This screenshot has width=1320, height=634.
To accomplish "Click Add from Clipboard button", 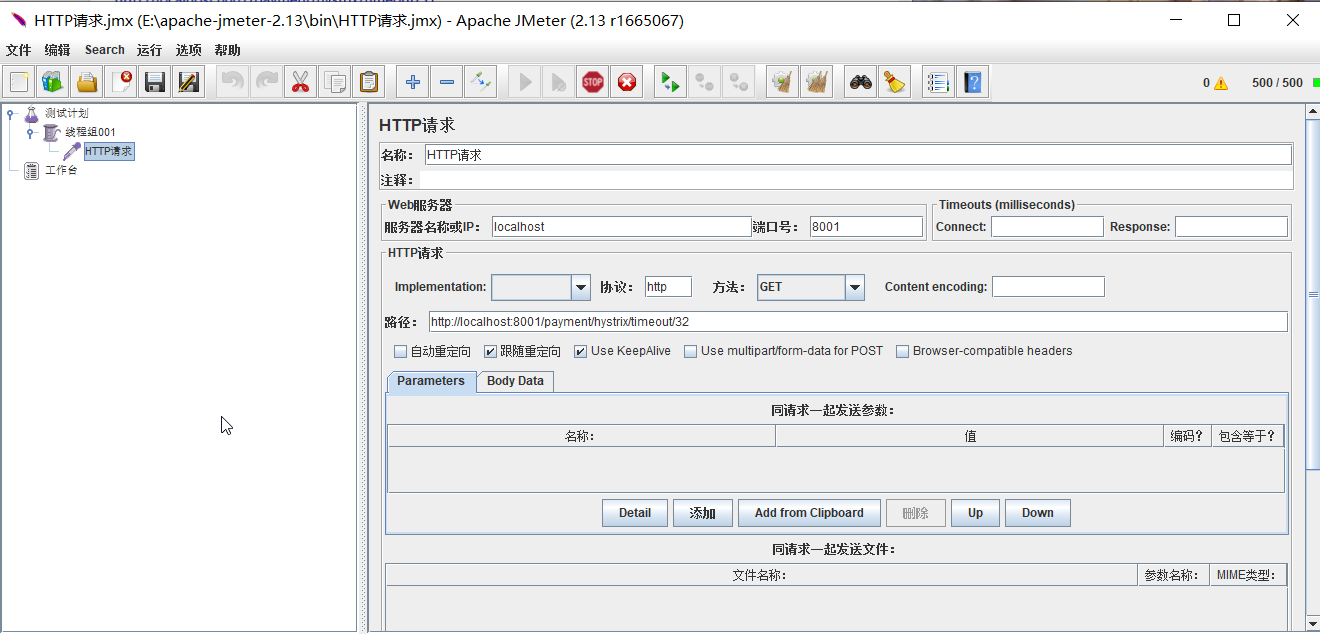I will click(809, 513).
